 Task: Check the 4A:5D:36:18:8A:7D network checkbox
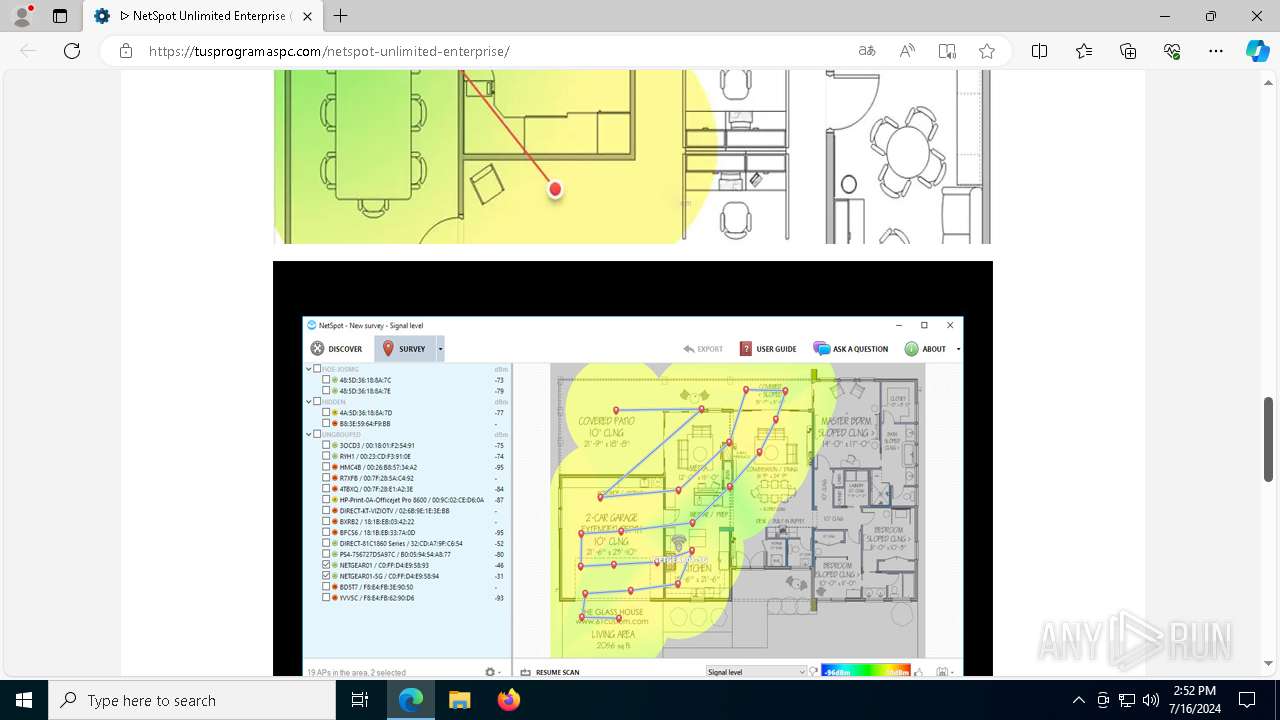click(x=327, y=412)
